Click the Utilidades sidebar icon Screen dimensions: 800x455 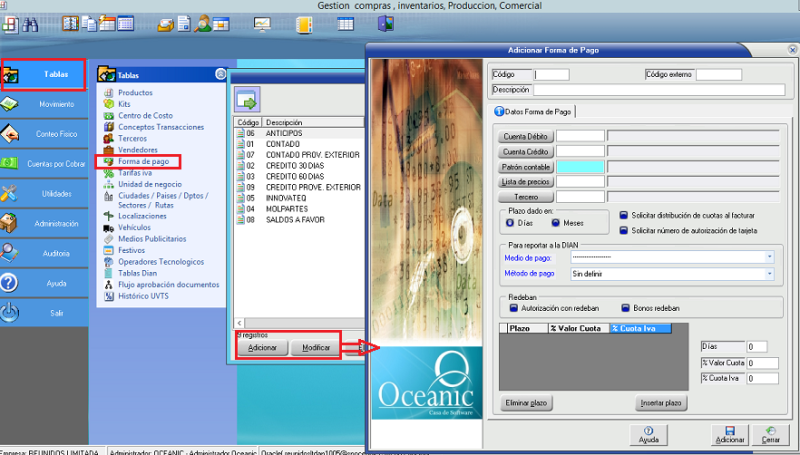click(x=10, y=194)
